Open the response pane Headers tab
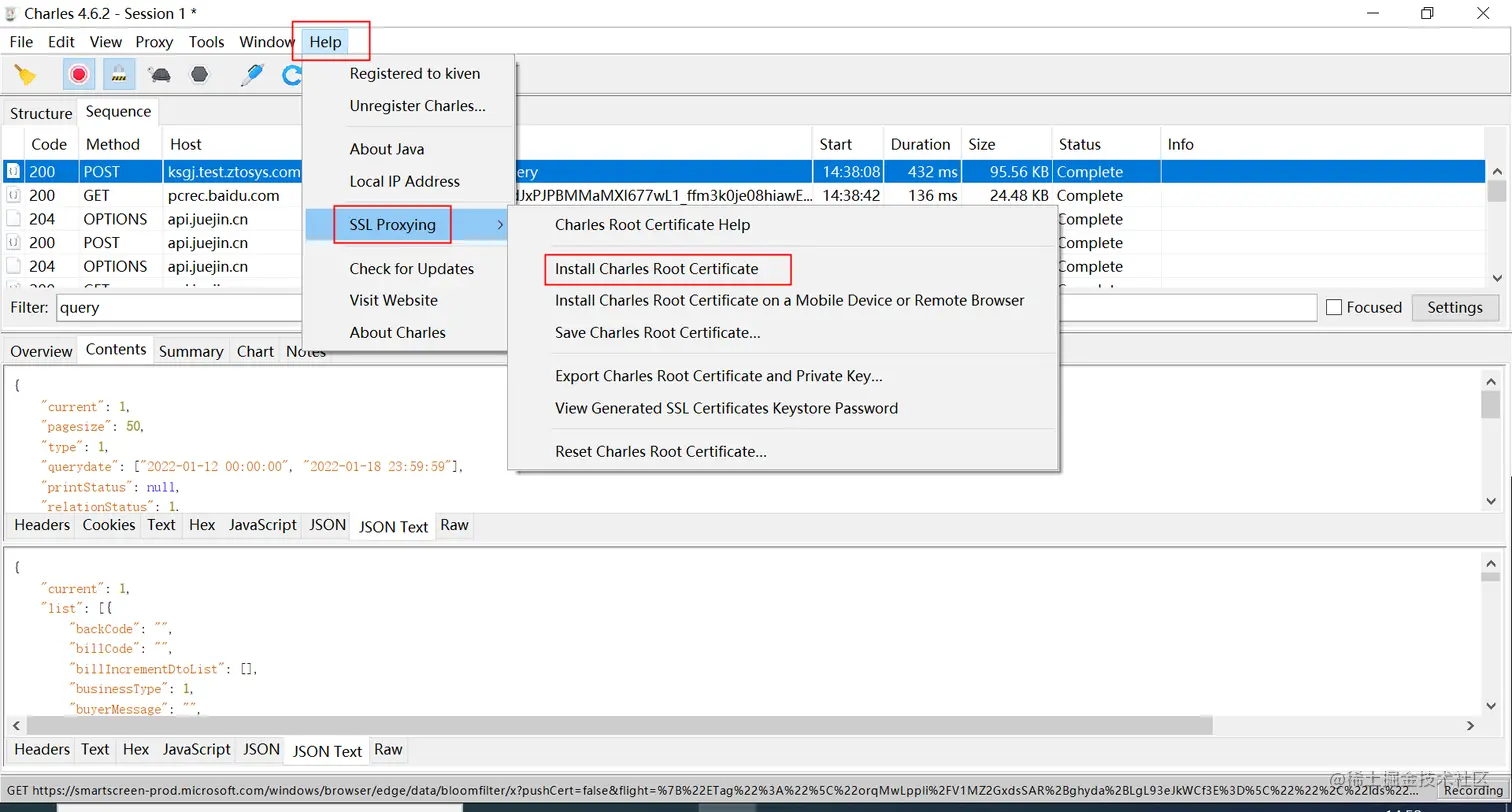The image size is (1512, 812). coord(42,749)
